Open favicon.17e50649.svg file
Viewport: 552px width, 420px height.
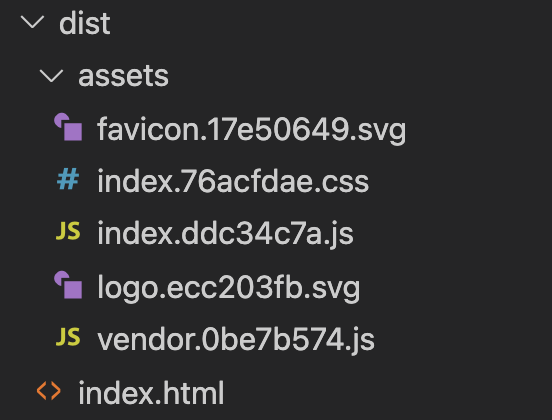[251, 130]
